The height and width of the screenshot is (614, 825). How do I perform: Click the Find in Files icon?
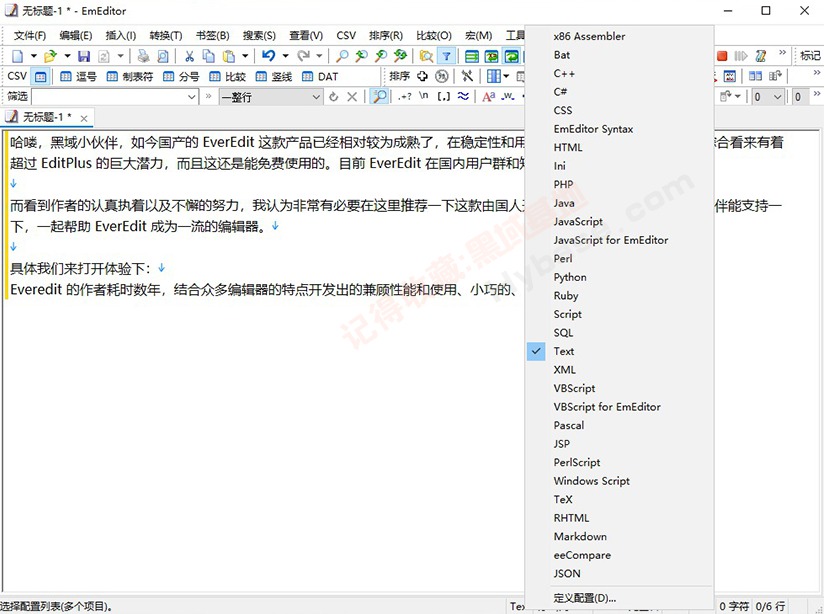pos(426,56)
